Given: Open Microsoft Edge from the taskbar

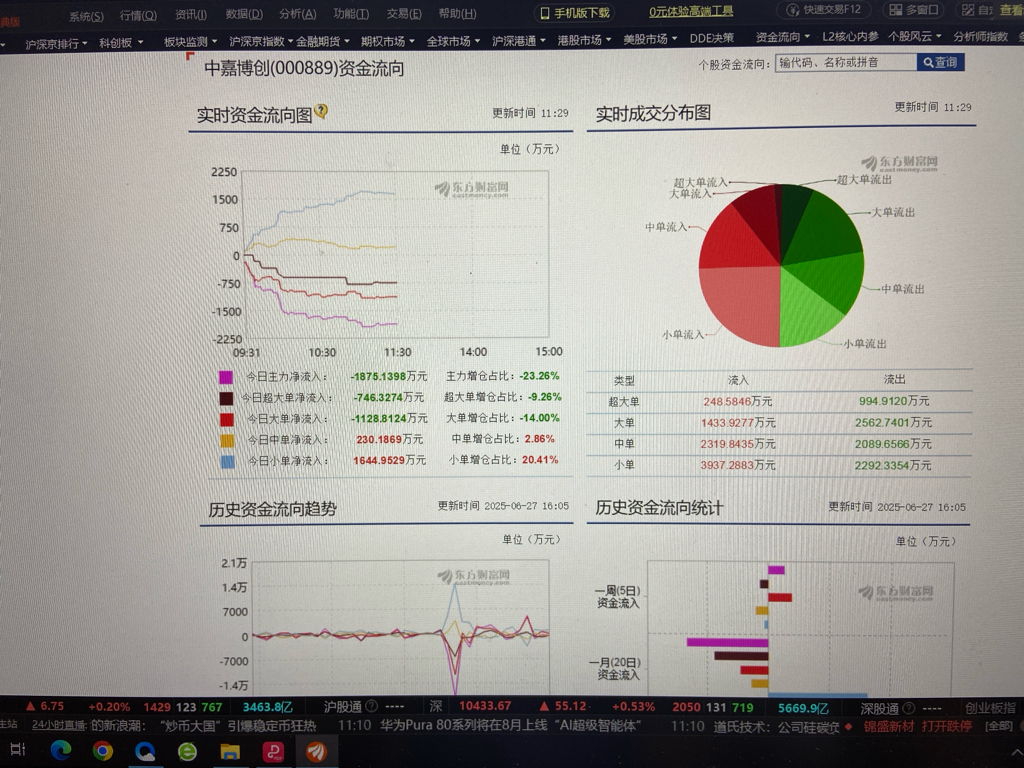Looking at the screenshot, I should pyautogui.click(x=60, y=750).
